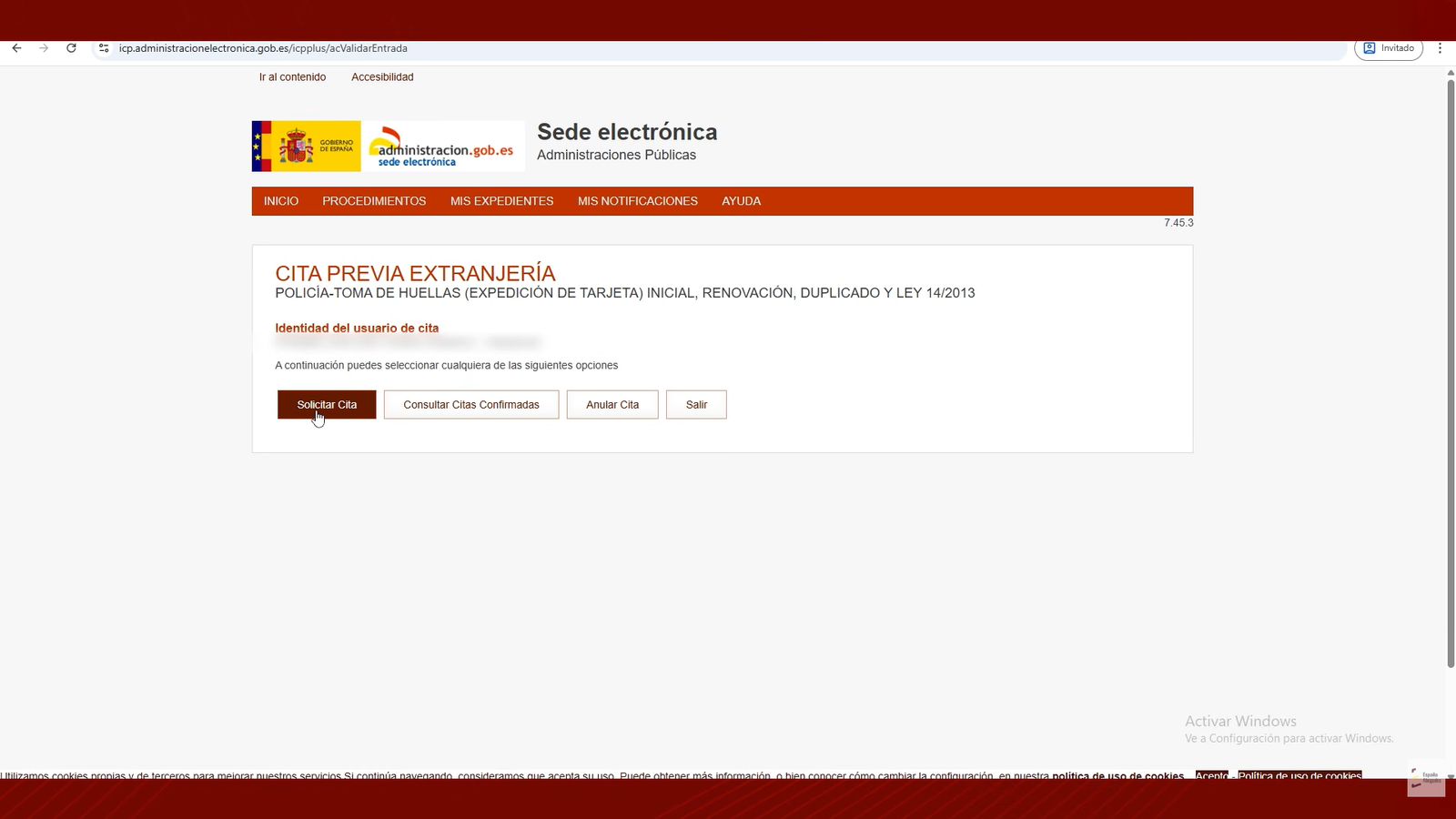
Task: Click the Anular Cita button
Action: tap(612, 405)
